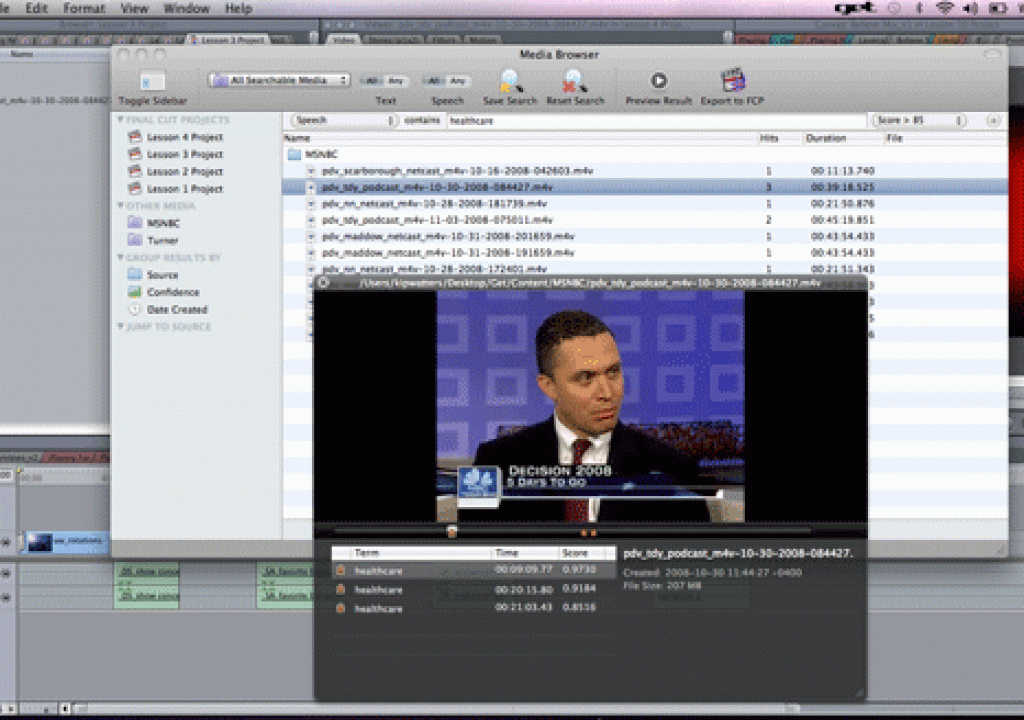This screenshot has height=720, width=1024.
Task: Open the Score > 85 dropdown
Action: (x=918, y=120)
